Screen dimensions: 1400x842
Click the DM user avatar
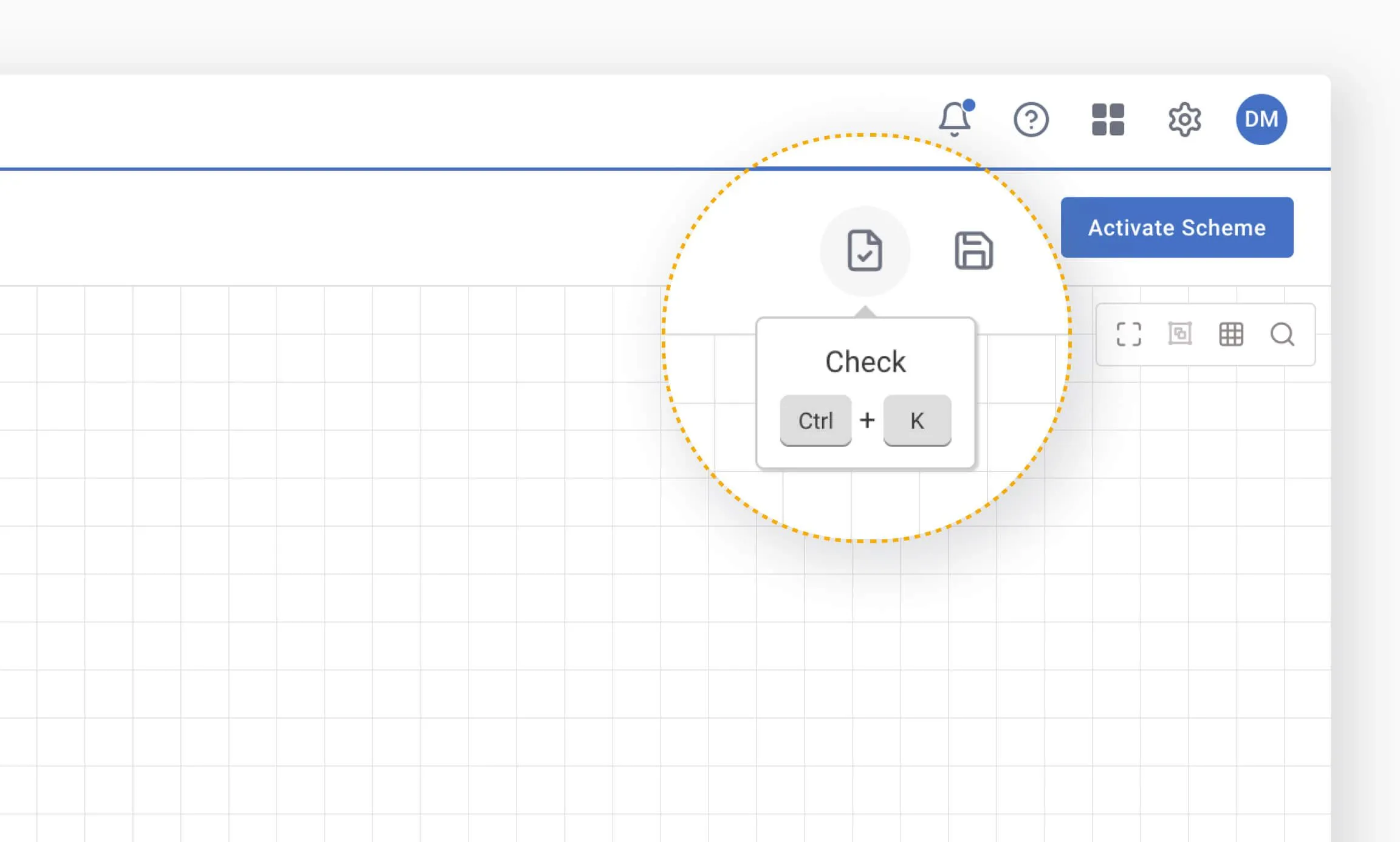tap(1261, 119)
